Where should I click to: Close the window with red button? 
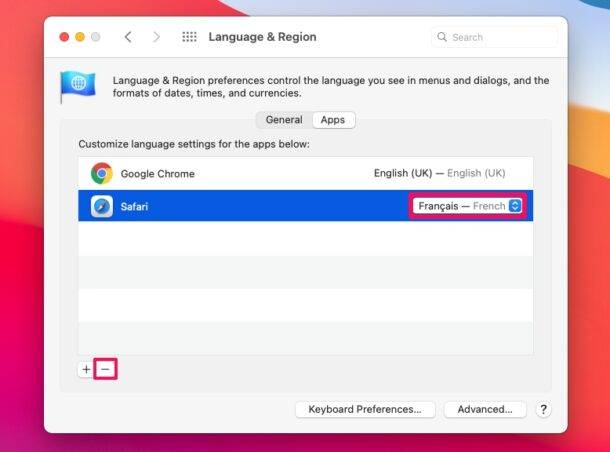tap(65, 37)
